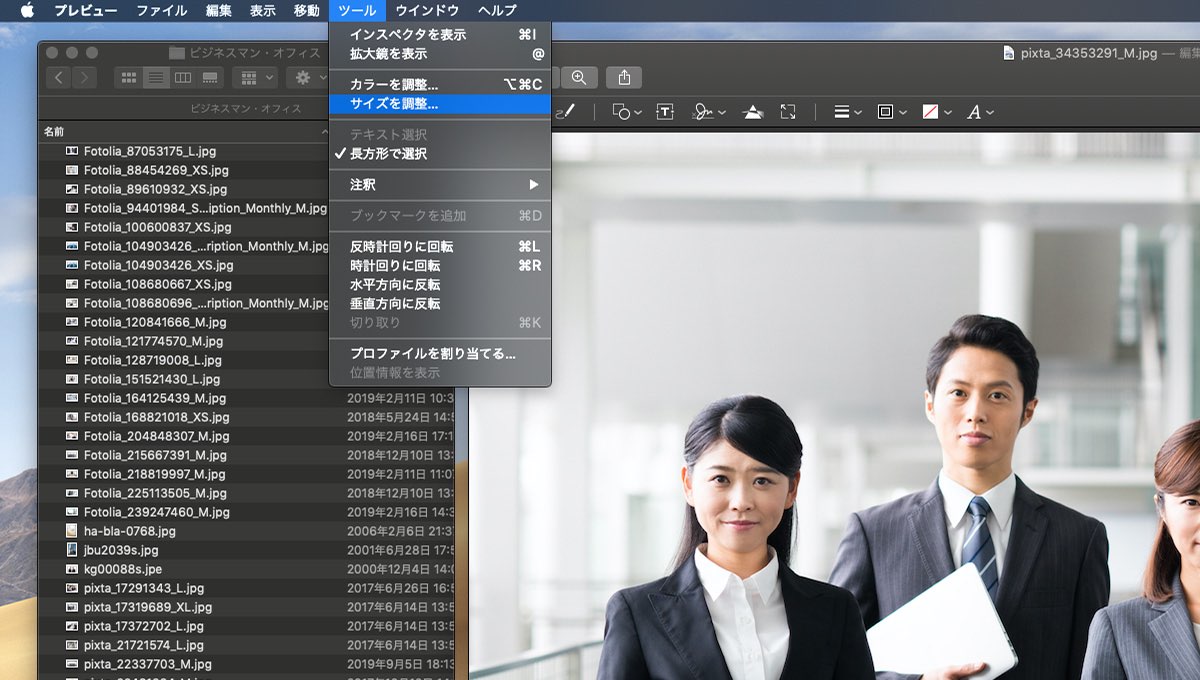Click the Adjust Size markup icon

pos(788,112)
